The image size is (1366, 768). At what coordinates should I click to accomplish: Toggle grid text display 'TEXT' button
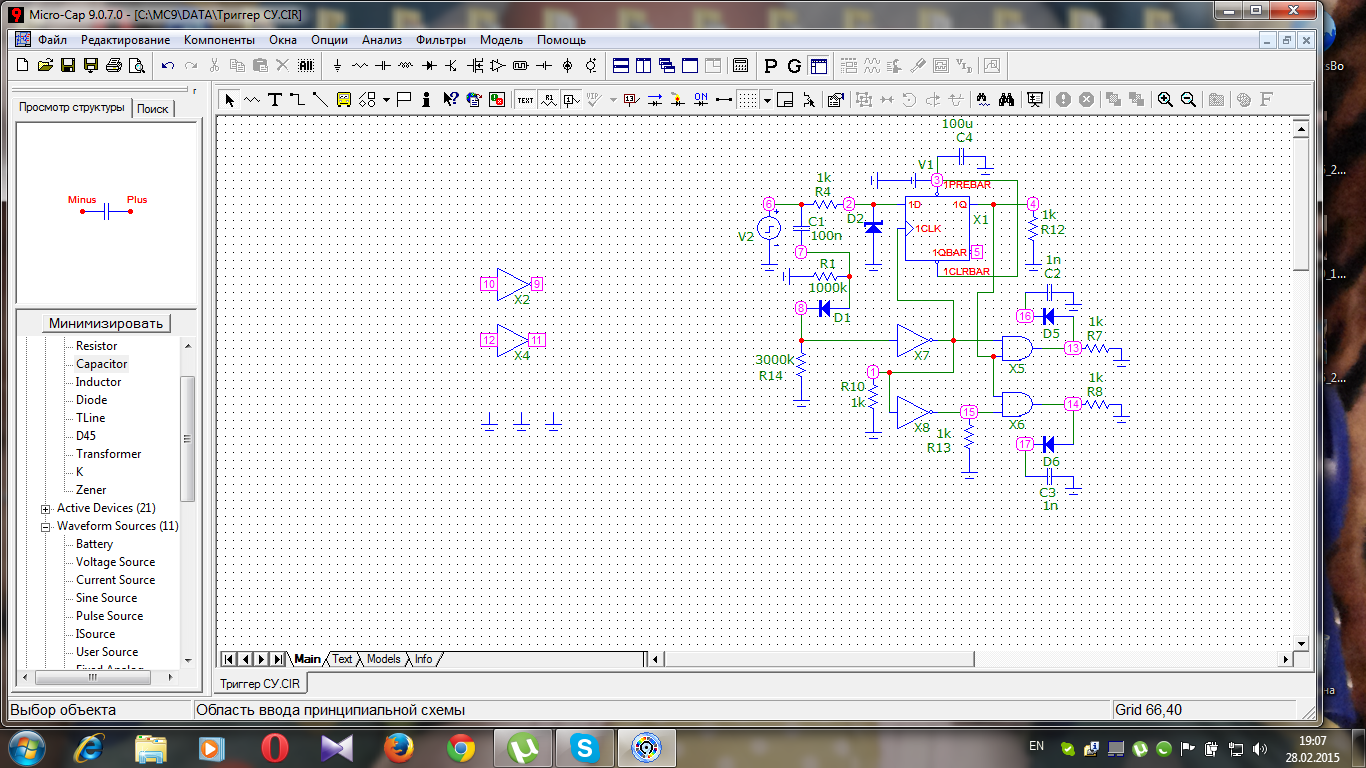coord(525,99)
